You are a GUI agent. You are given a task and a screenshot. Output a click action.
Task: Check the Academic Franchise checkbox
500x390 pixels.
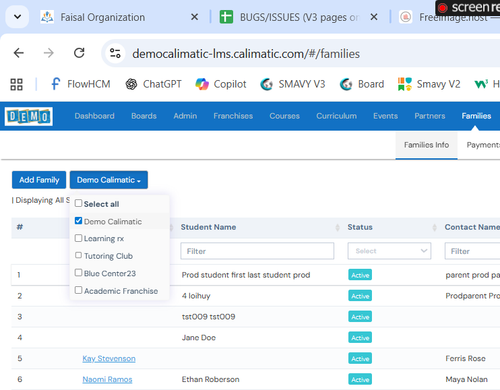78,290
